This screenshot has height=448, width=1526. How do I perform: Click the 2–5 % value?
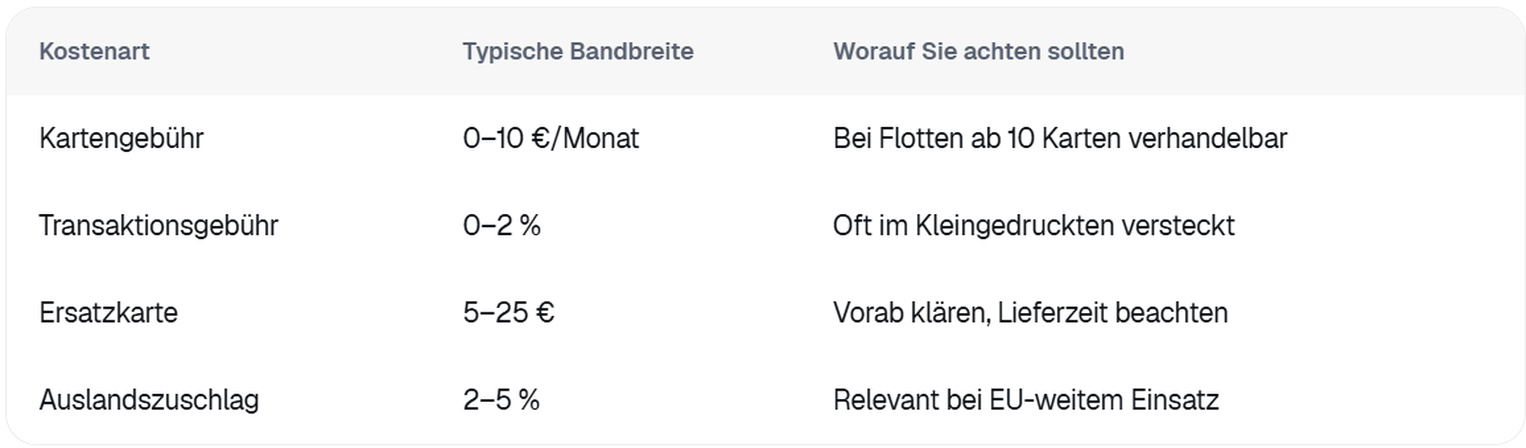(x=501, y=400)
